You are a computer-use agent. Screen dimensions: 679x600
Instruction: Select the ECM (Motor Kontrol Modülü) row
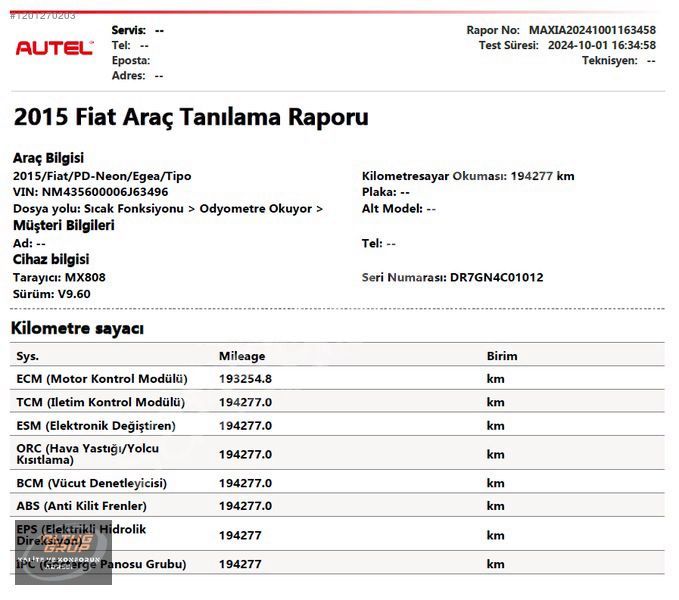(x=337, y=379)
